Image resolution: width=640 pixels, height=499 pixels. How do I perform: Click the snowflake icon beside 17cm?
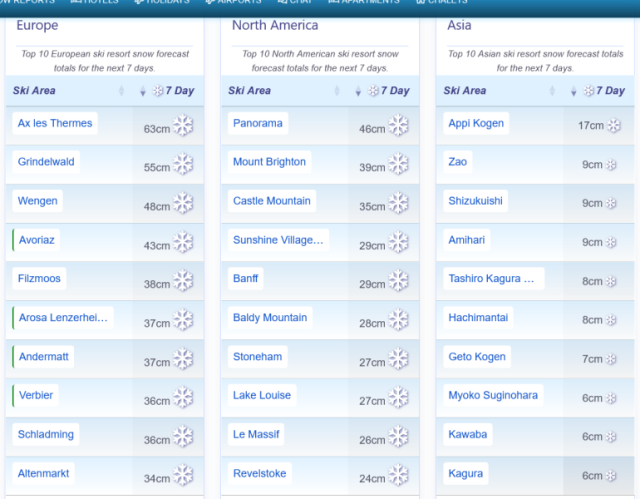(x=613, y=126)
